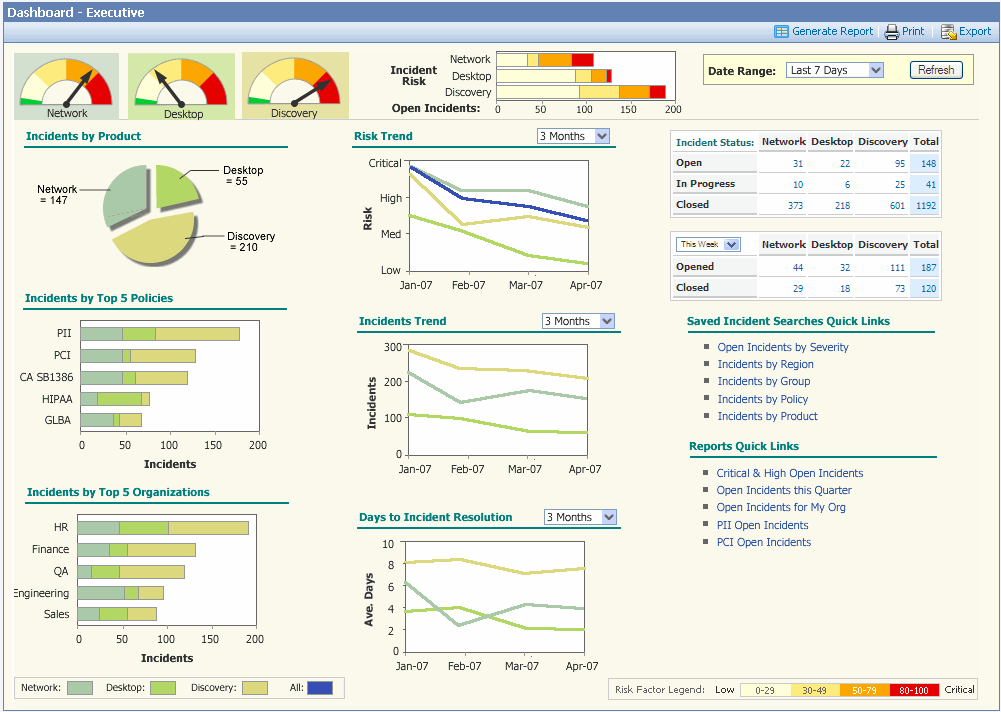This screenshot has width=1001, height=712.
Task: Select the Desktop risk gauge
Action: coord(182,86)
